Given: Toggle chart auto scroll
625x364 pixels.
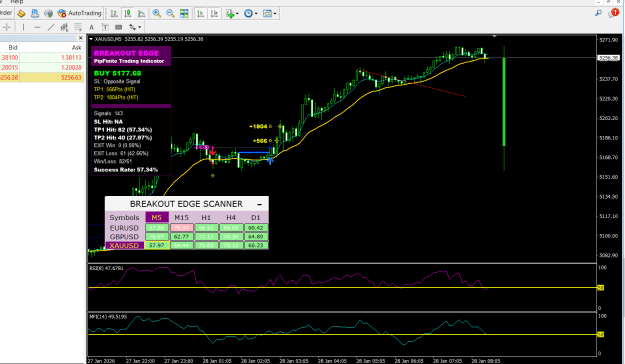Looking at the screenshot, I should pos(200,14).
